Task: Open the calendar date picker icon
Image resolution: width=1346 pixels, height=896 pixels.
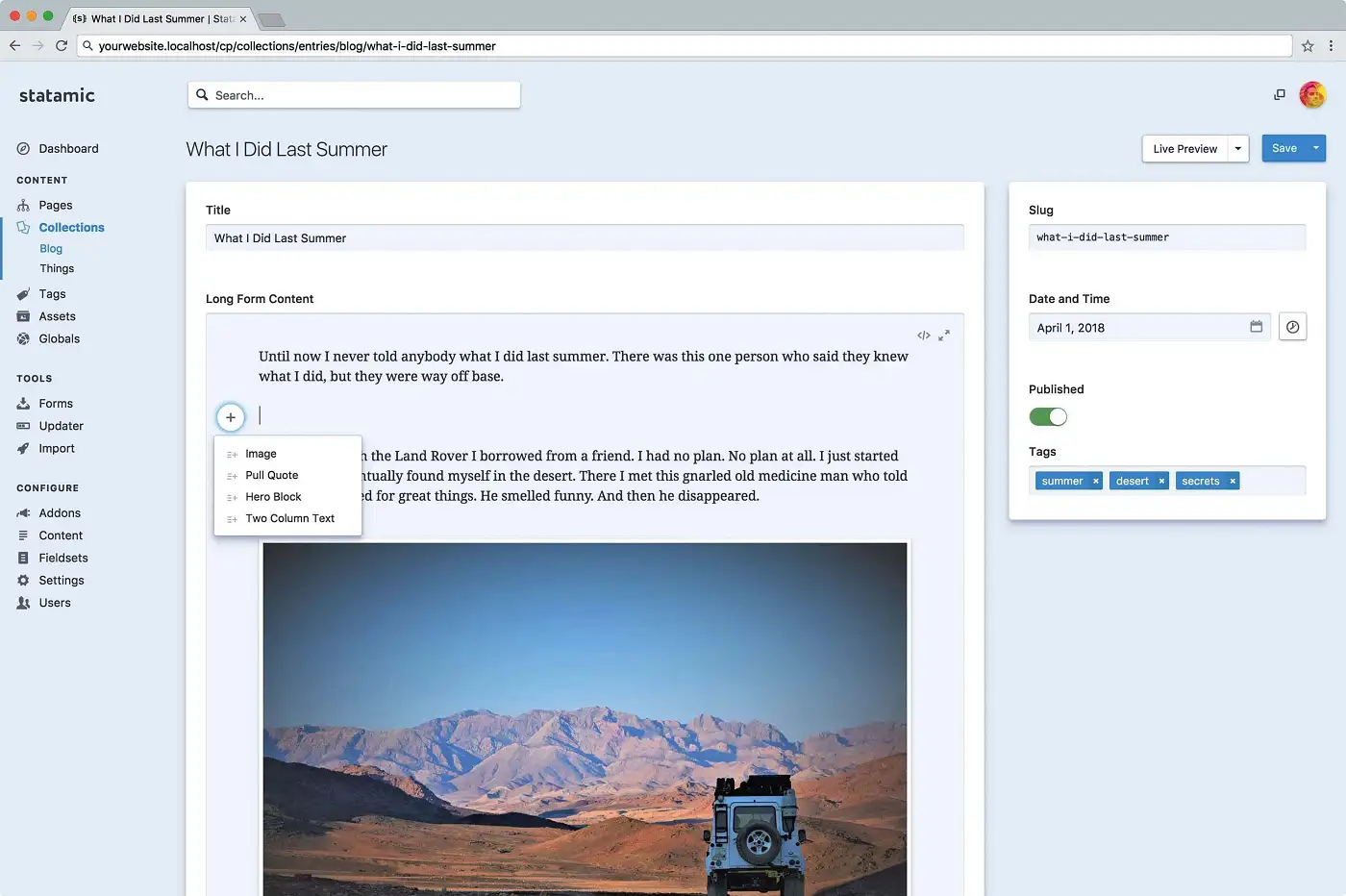Action: (x=1256, y=327)
